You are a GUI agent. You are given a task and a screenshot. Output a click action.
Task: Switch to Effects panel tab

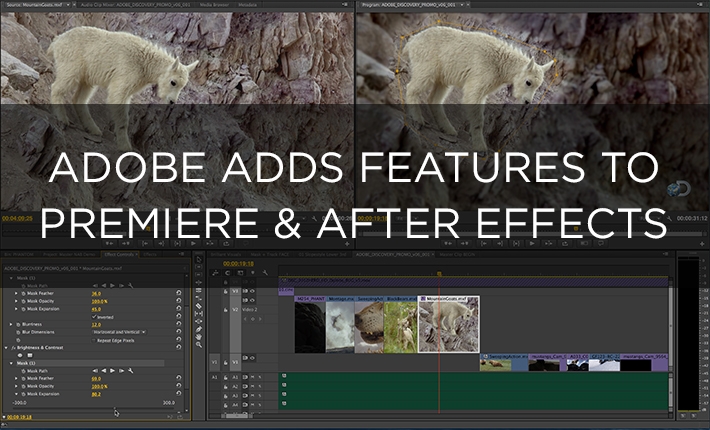150,254
